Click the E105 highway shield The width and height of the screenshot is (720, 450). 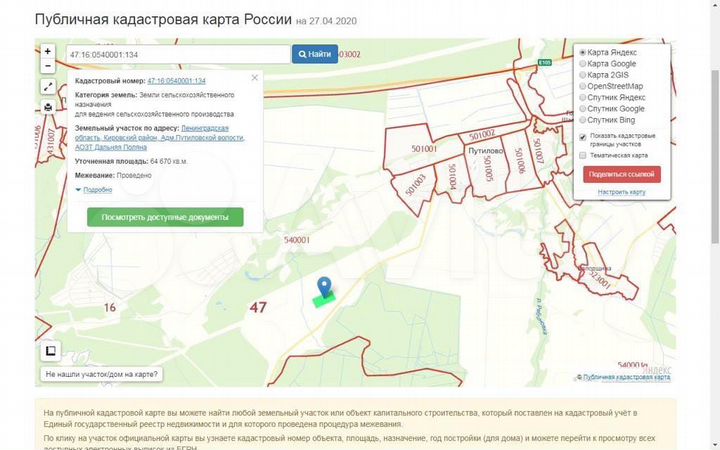tap(545, 62)
